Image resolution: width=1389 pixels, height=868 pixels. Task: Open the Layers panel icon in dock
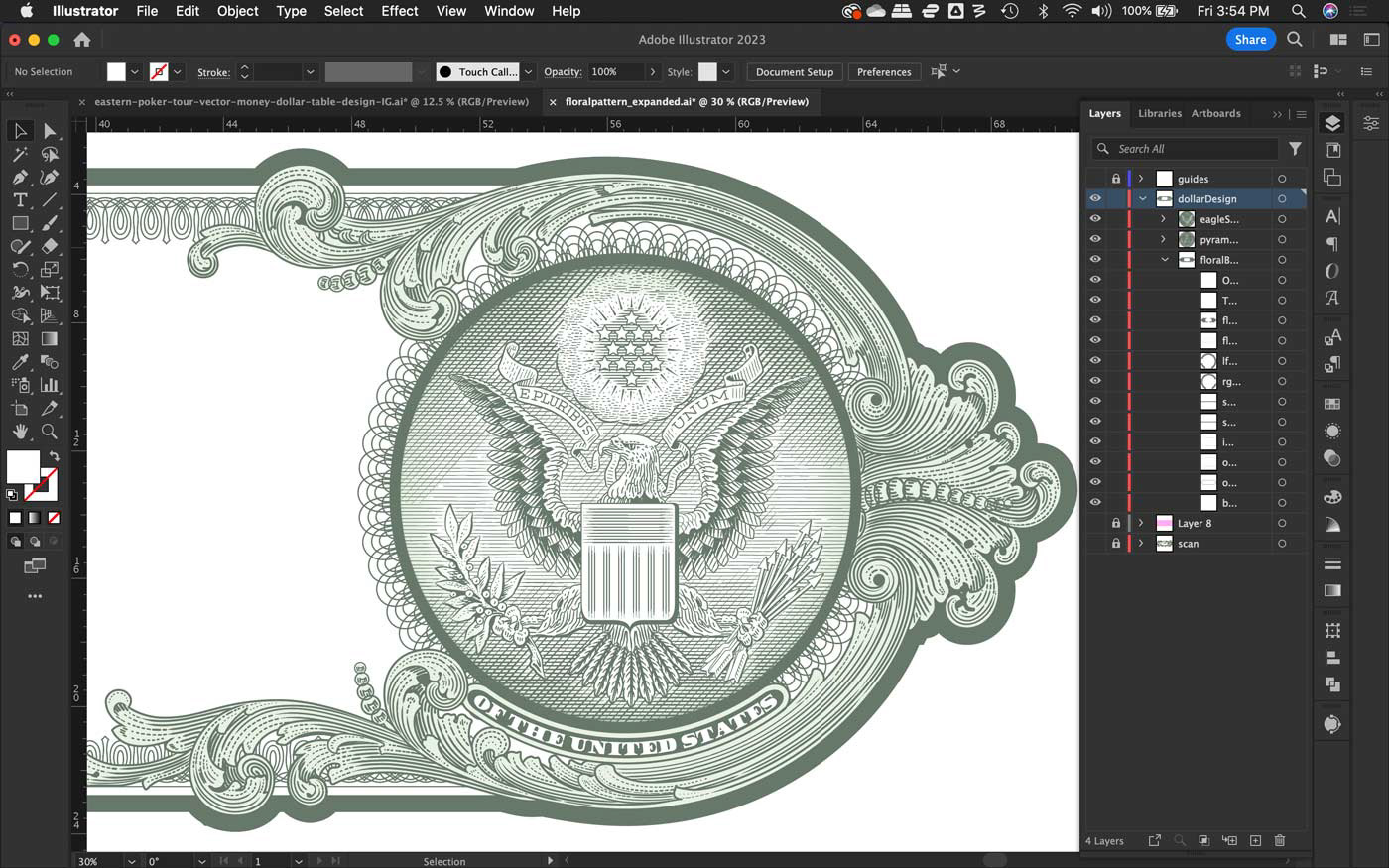1332,123
